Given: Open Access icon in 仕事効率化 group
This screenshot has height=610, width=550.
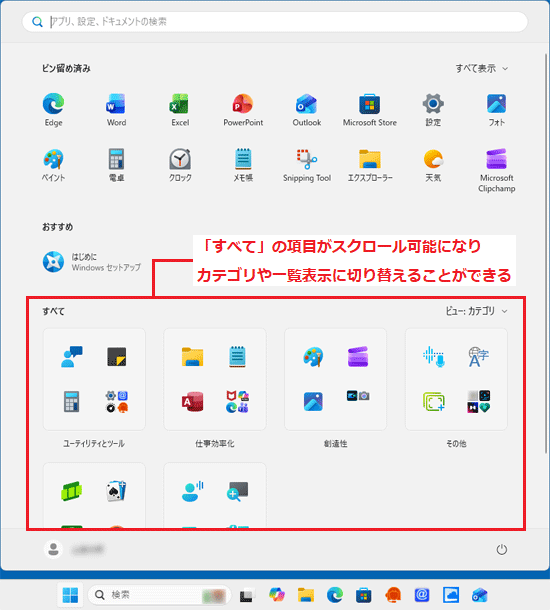Looking at the screenshot, I should click(x=193, y=401).
